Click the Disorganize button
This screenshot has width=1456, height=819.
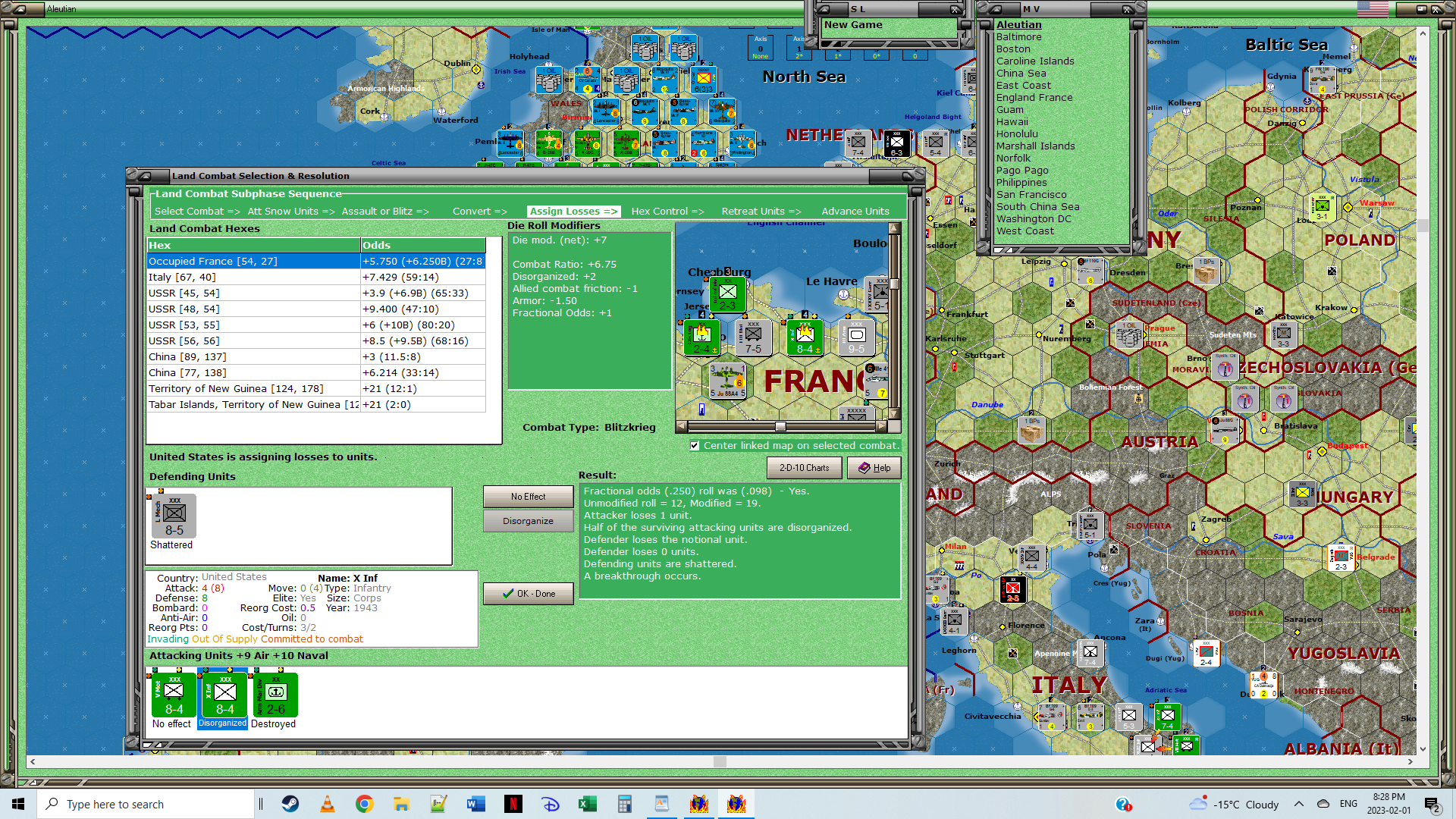(x=529, y=521)
